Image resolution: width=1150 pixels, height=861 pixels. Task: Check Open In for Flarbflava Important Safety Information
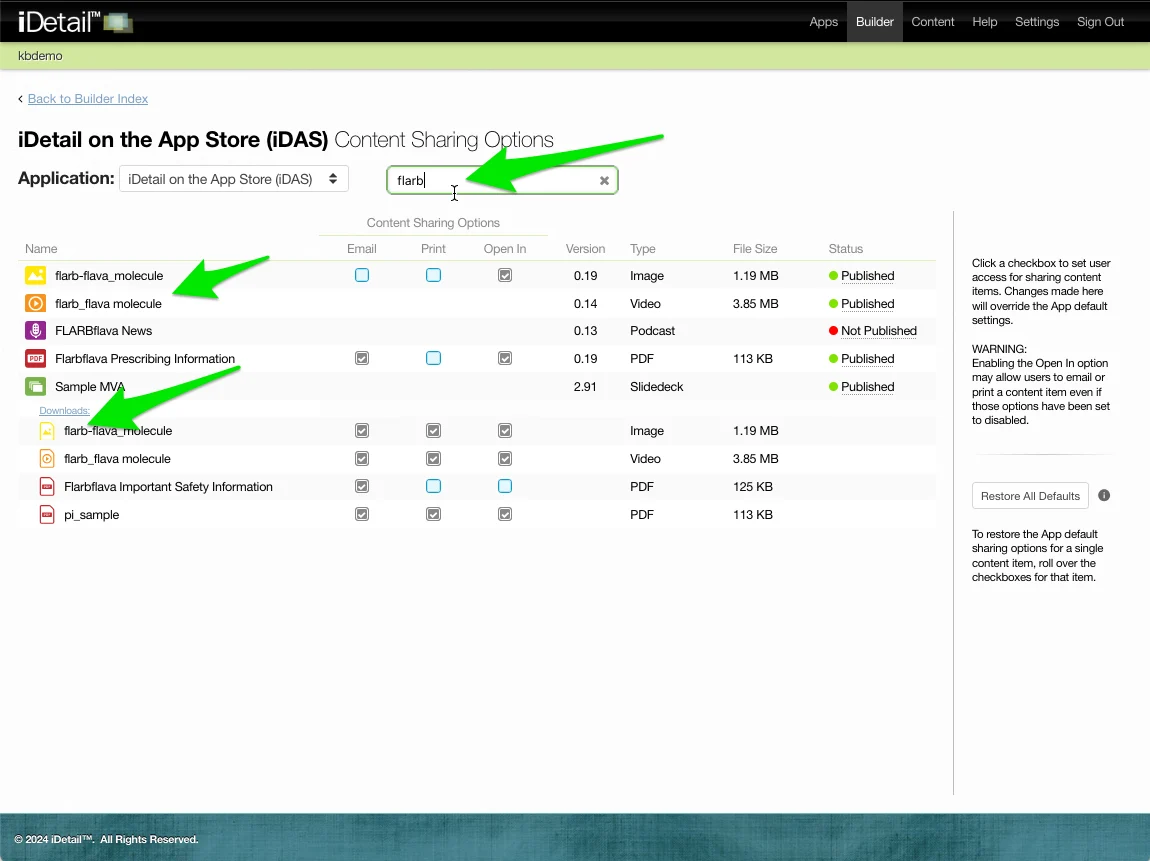(x=505, y=486)
